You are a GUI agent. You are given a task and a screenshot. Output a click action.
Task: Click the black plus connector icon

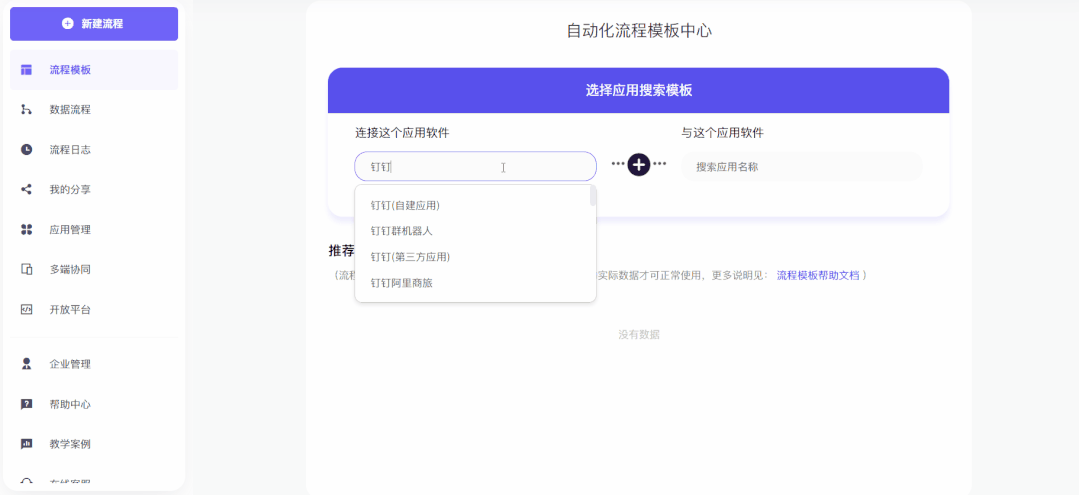(639, 165)
